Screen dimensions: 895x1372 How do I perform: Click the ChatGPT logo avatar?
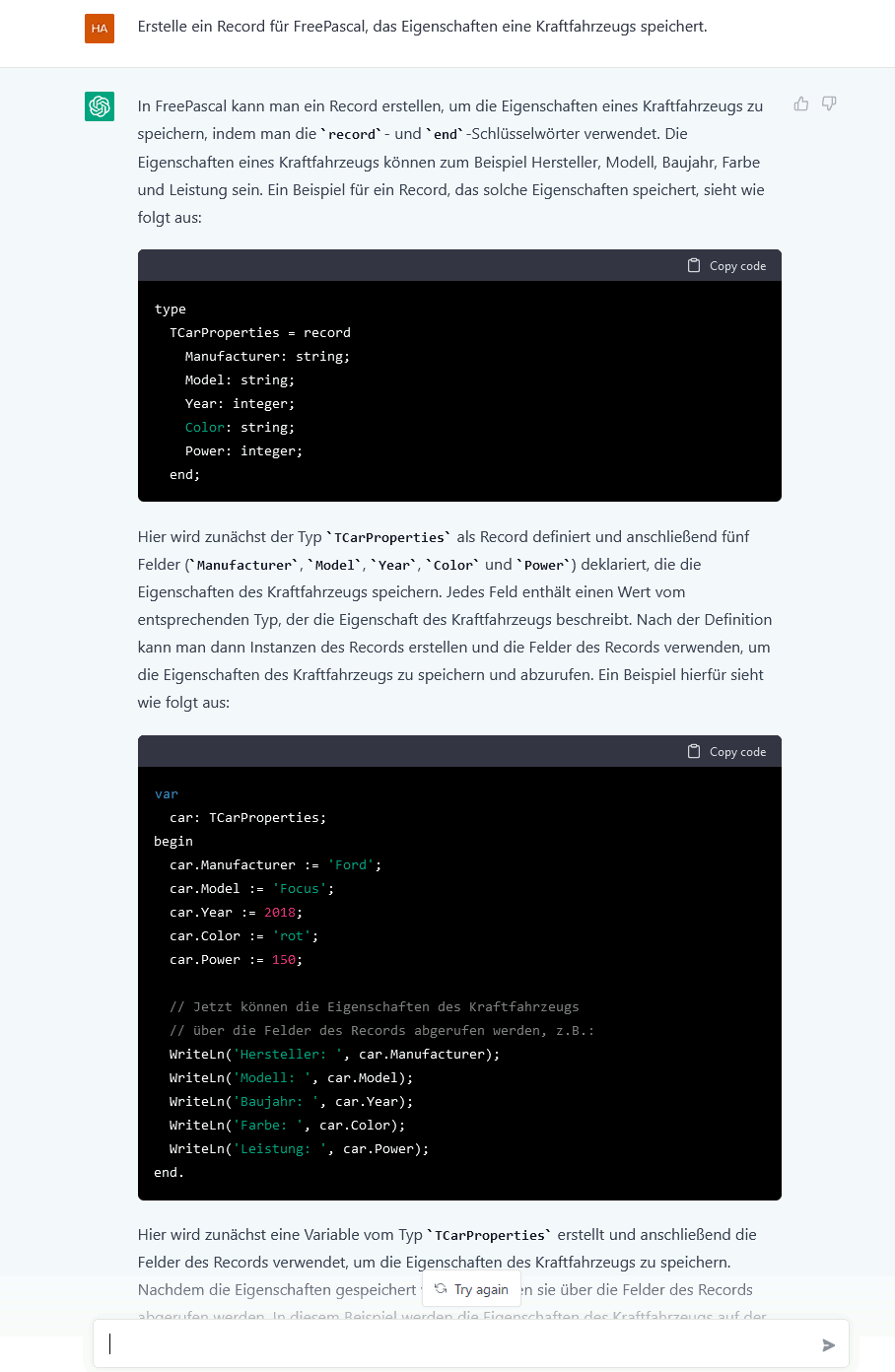pos(100,106)
